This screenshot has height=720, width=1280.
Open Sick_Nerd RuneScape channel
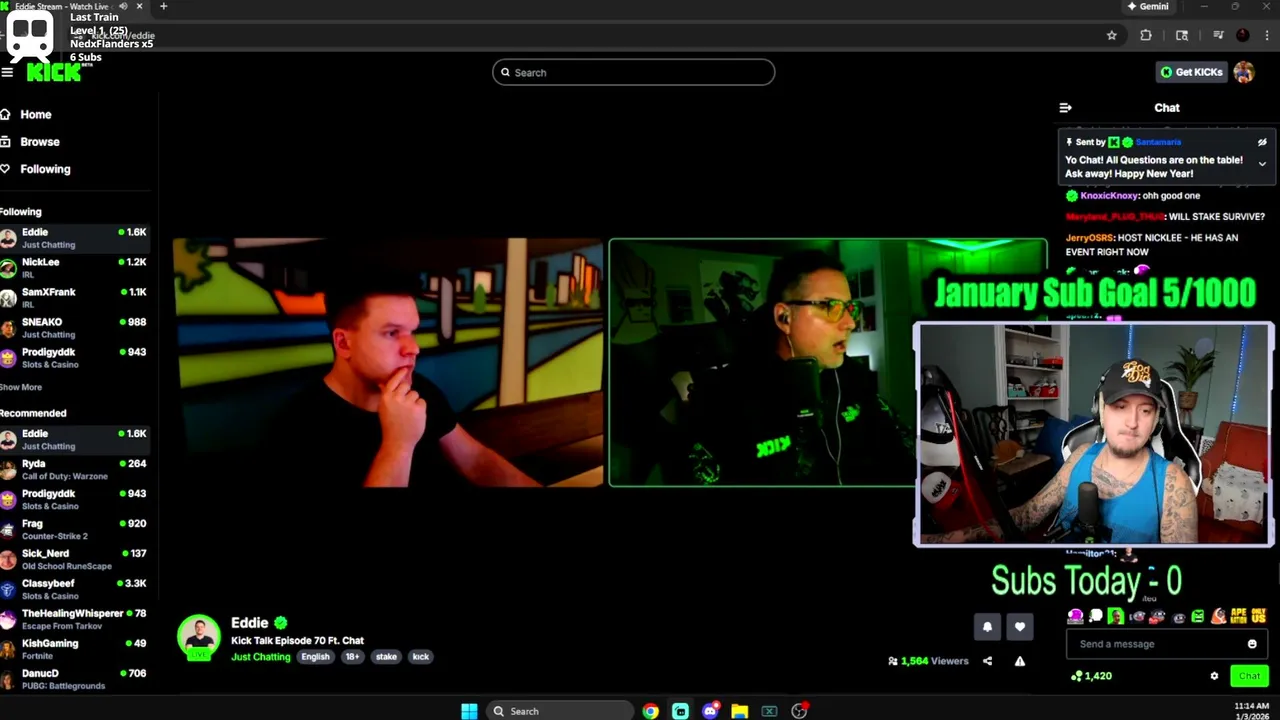[74, 559]
